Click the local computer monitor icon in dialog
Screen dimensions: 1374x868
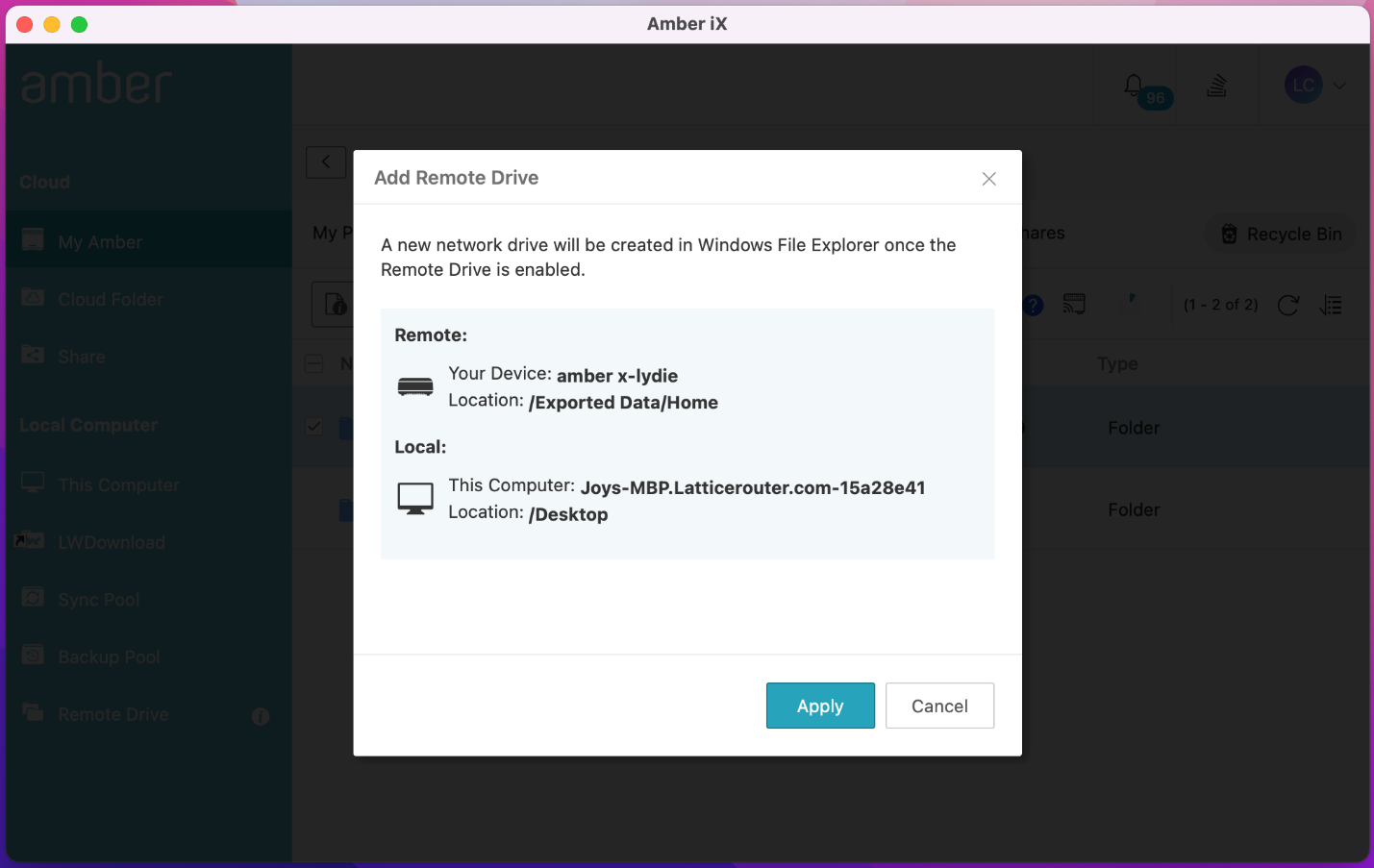coord(415,499)
